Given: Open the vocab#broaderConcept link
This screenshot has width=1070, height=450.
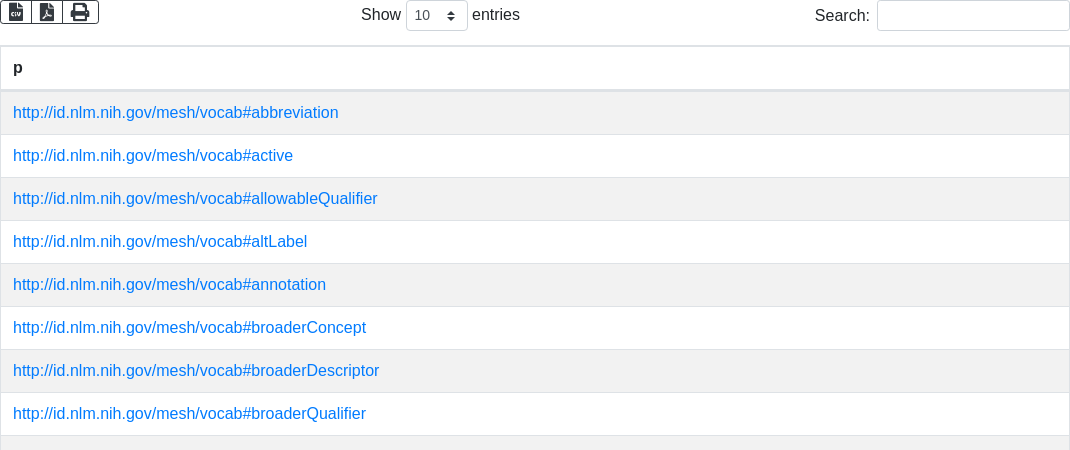Looking at the screenshot, I should (x=189, y=328).
